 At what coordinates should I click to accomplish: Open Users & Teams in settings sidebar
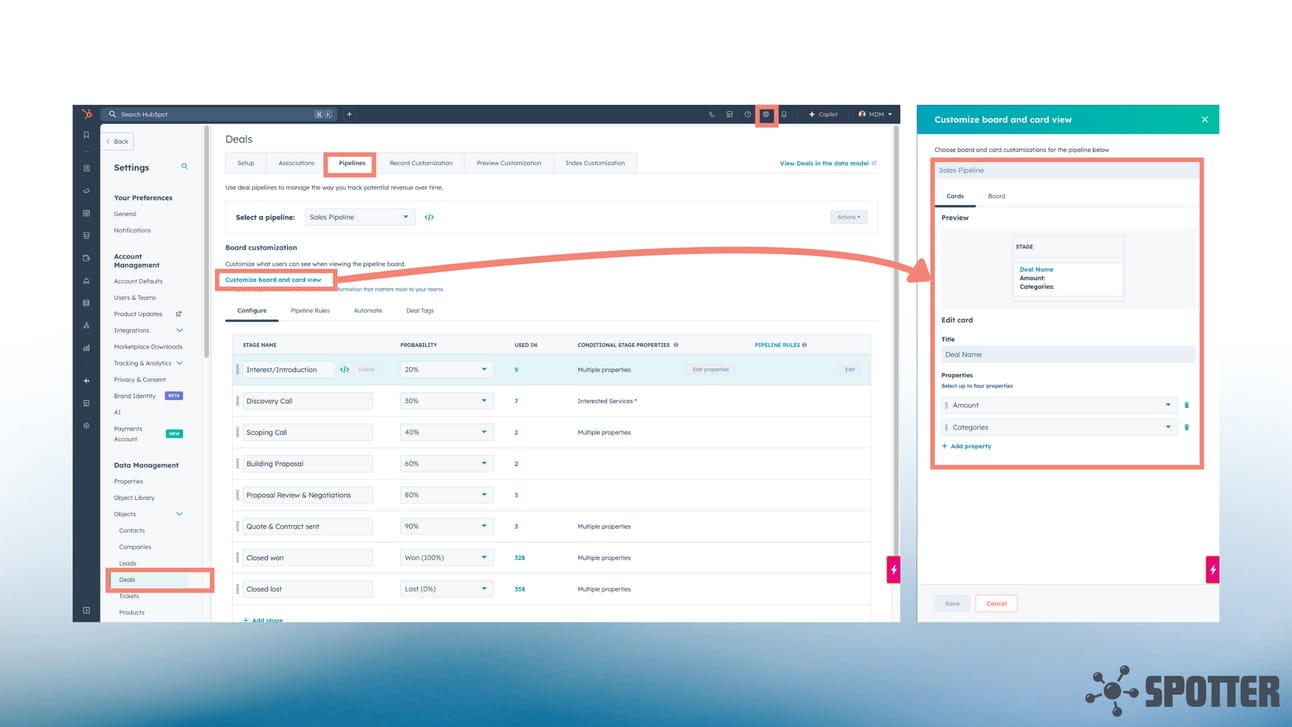(135, 298)
